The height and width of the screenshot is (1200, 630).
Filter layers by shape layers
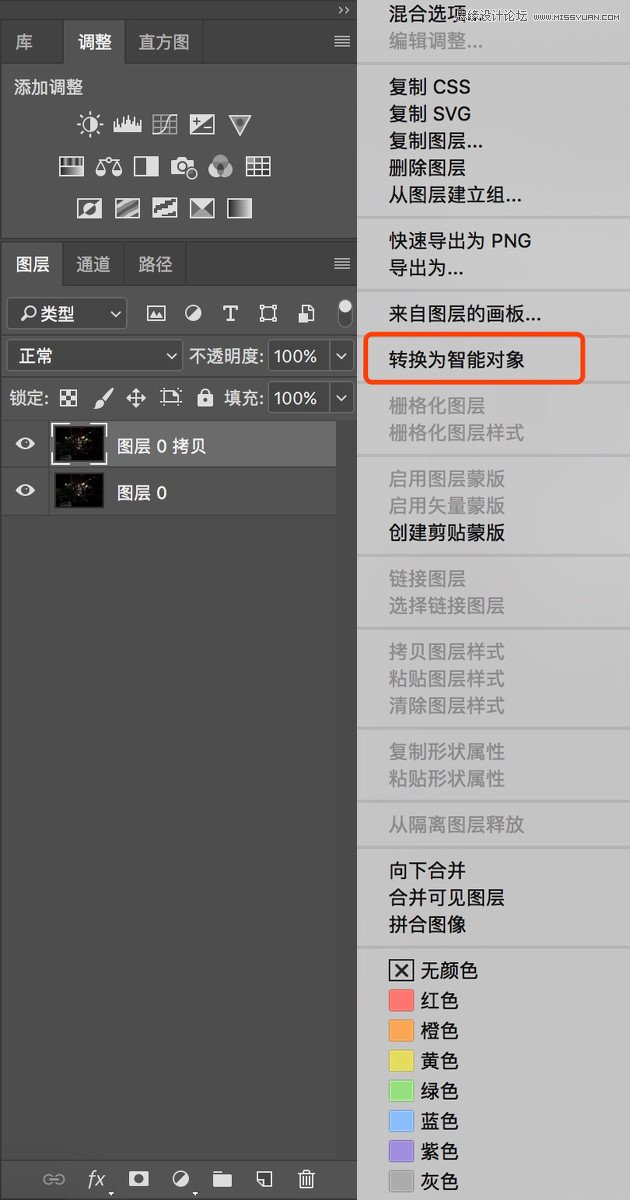point(268,314)
